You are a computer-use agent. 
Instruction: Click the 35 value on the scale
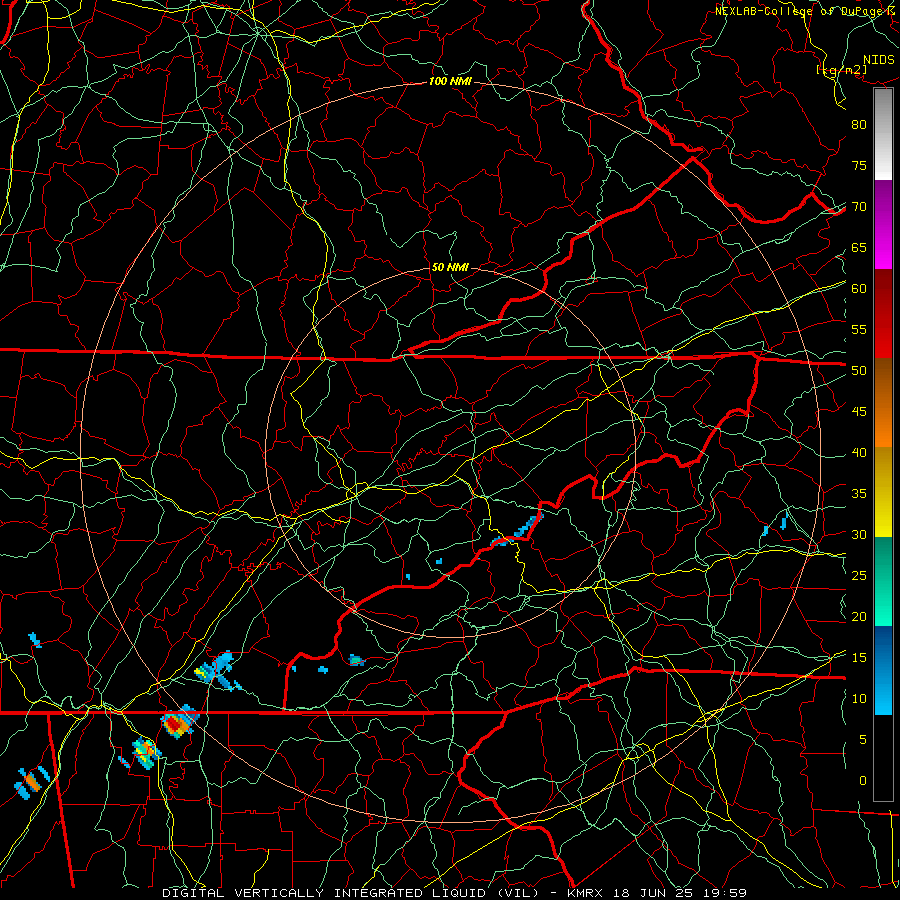859,494
